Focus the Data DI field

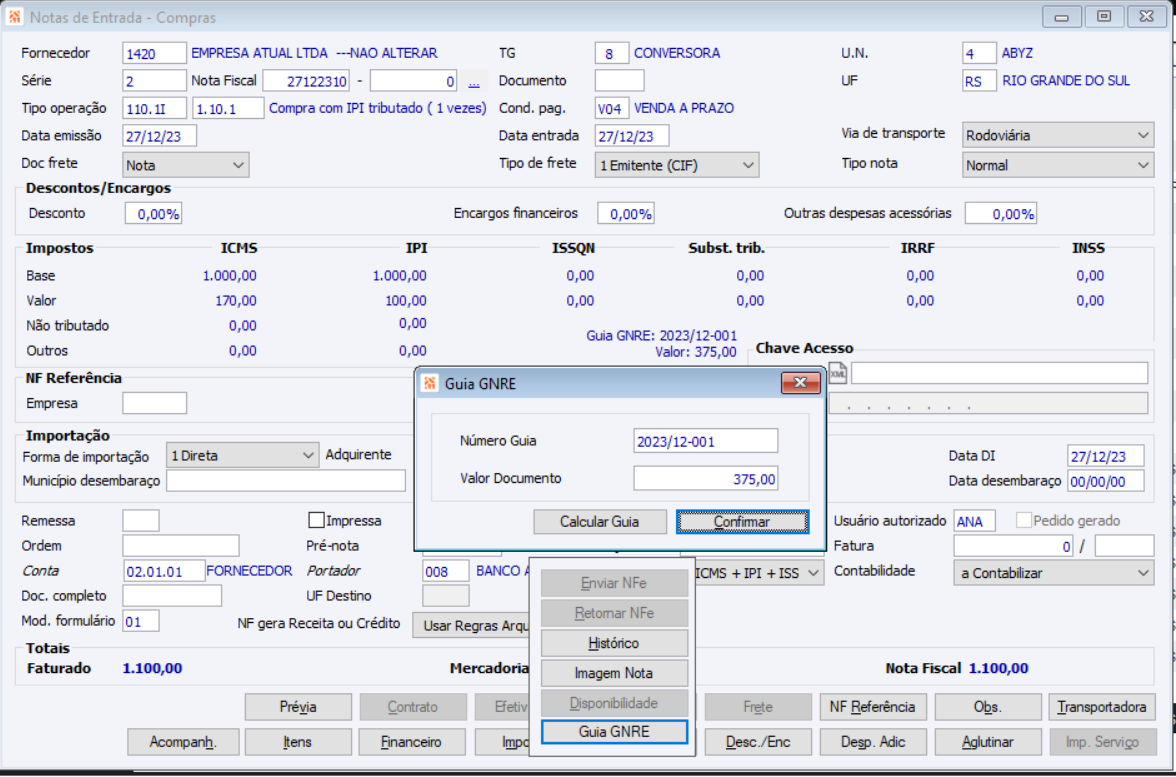[1106, 456]
